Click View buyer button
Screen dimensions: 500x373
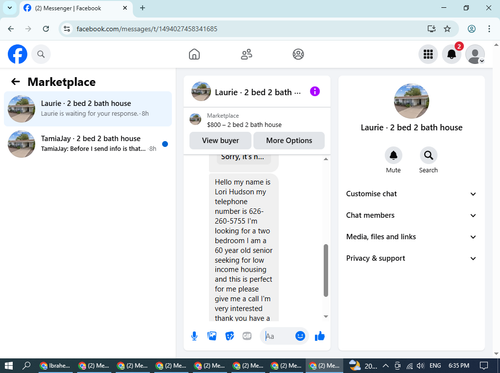pos(220,141)
